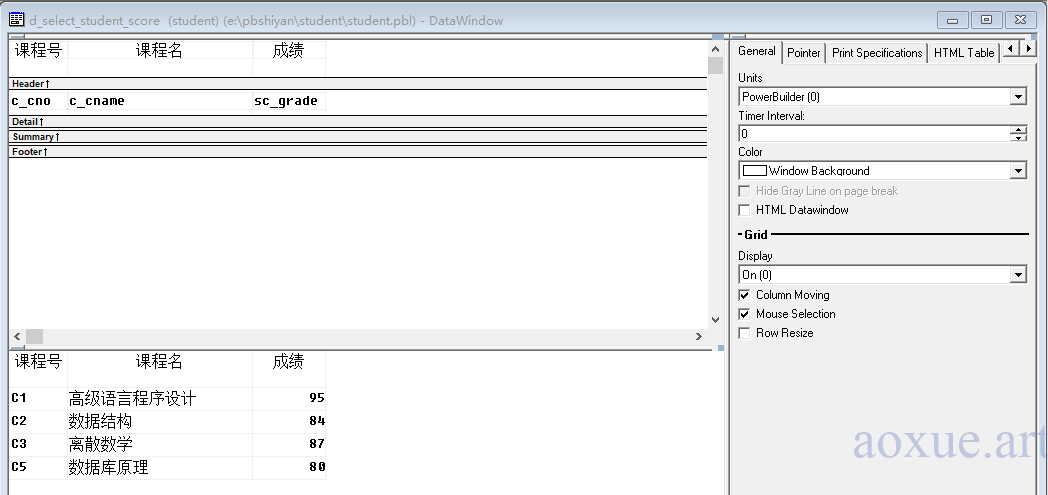This screenshot has height=495, width=1048.
Task: Switch to the General tab
Action: 757,51
